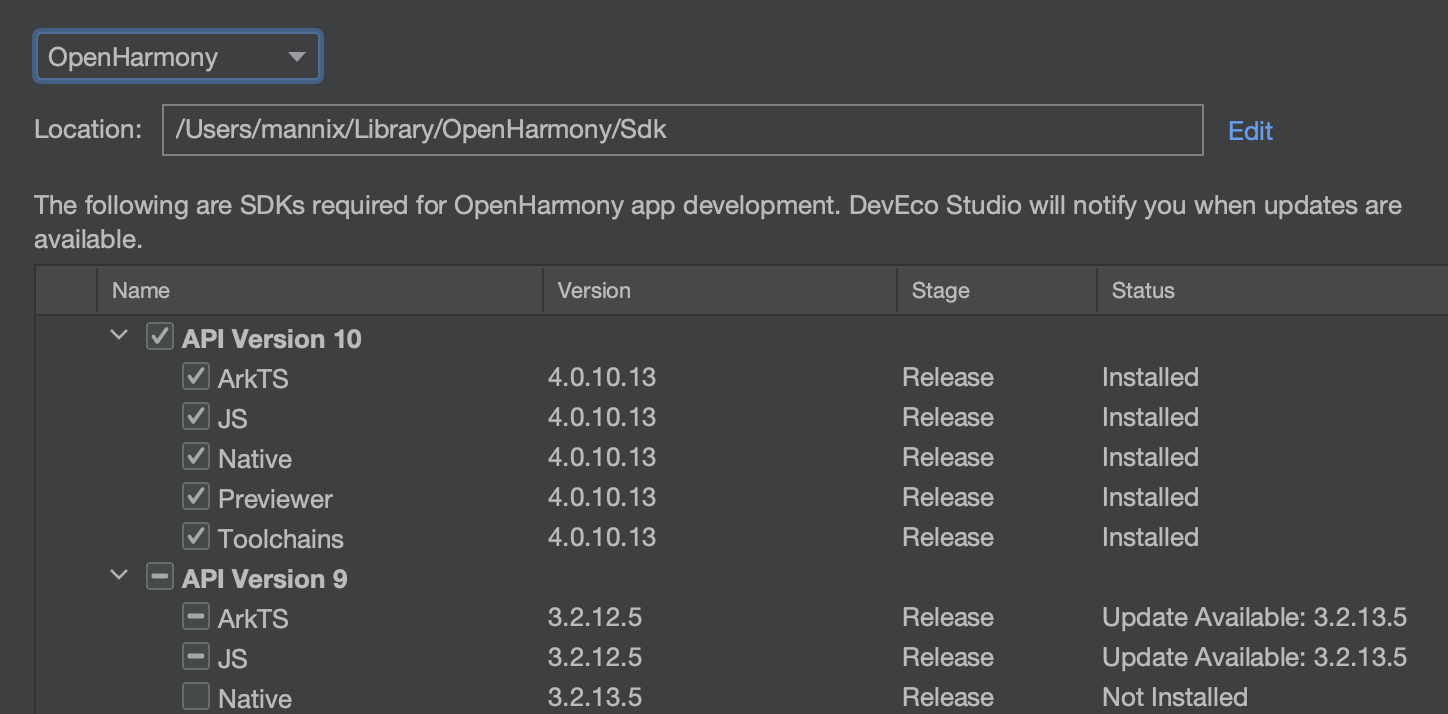Toggle the JS 3.2.12.5 checkbox
The image size is (1448, 714).
(x=196, y=657)
